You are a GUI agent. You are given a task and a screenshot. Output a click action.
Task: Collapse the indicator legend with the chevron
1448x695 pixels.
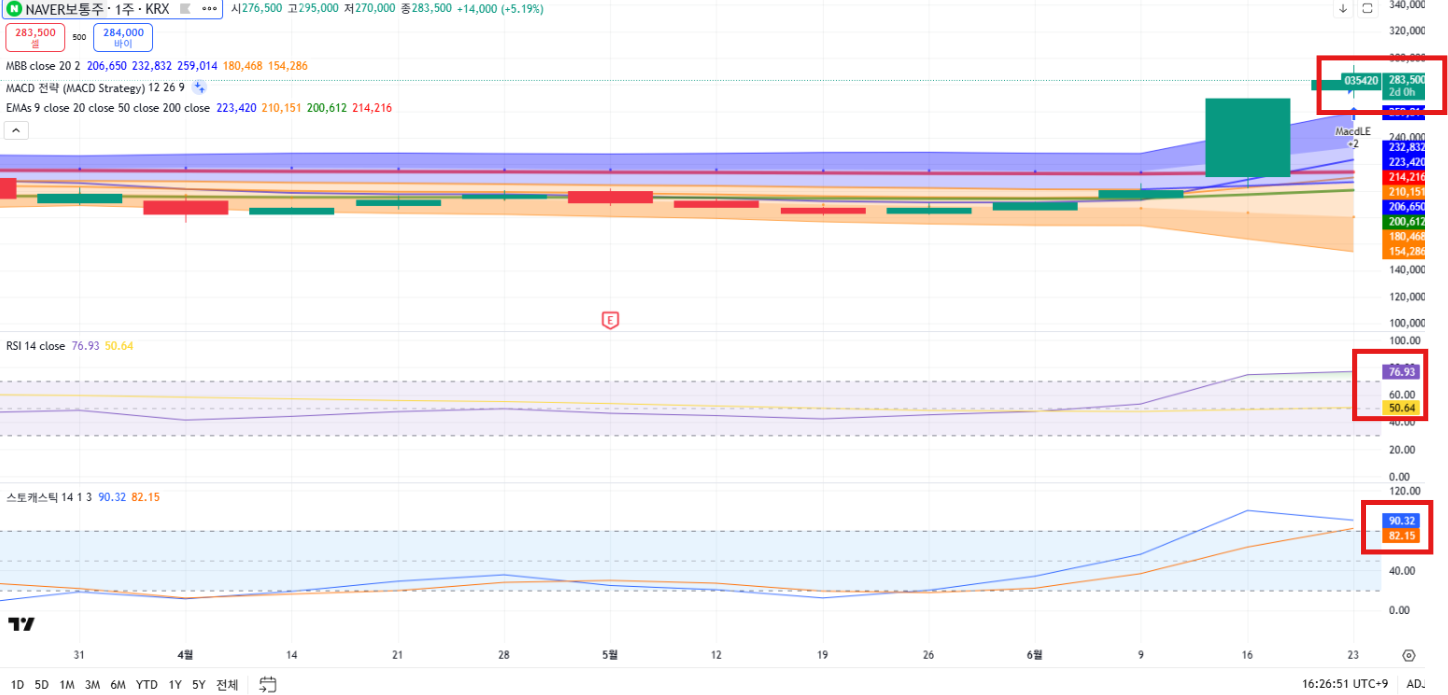click(x=17, y=130)
